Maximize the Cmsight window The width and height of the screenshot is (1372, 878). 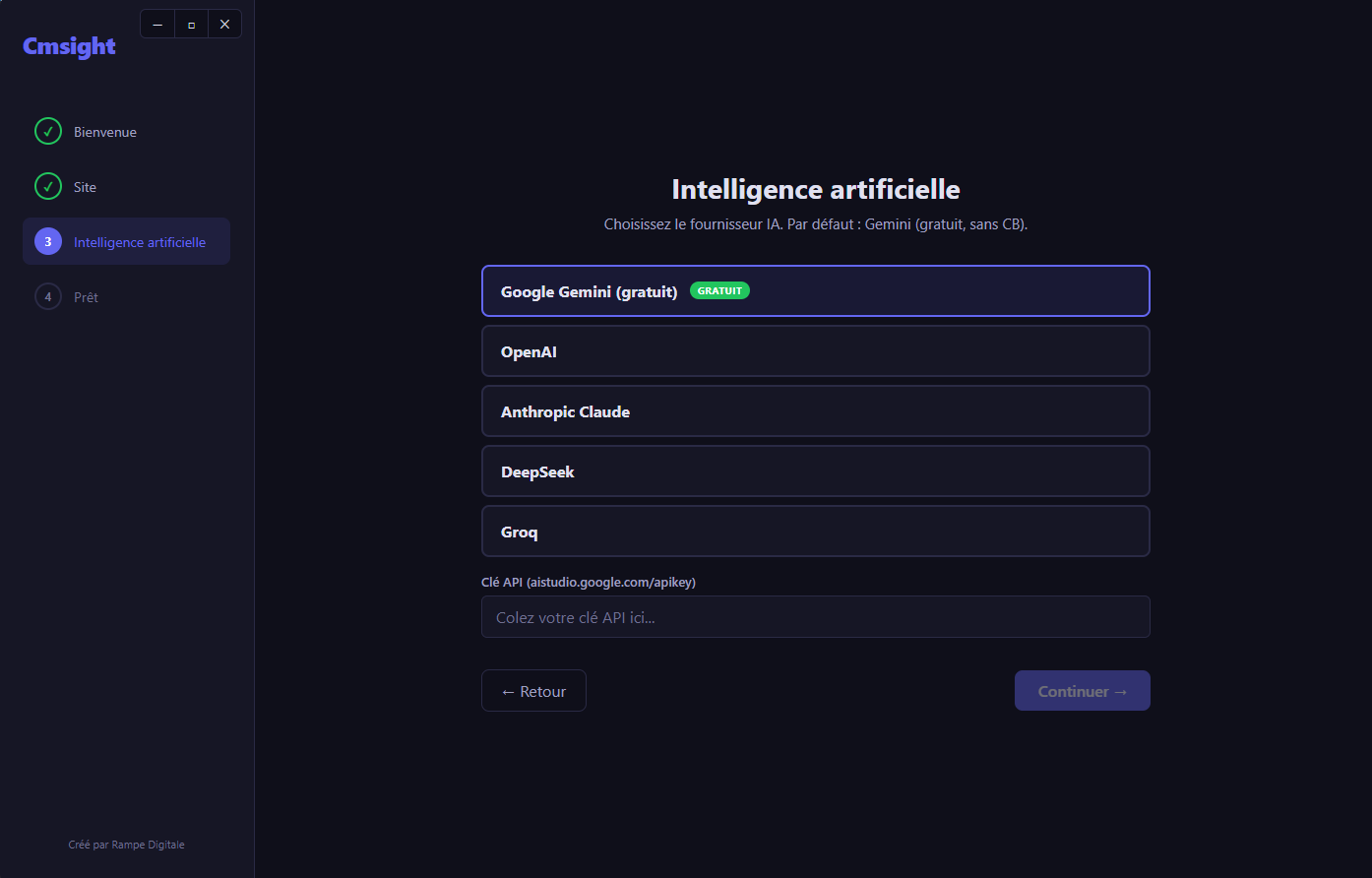pos(191,25)
